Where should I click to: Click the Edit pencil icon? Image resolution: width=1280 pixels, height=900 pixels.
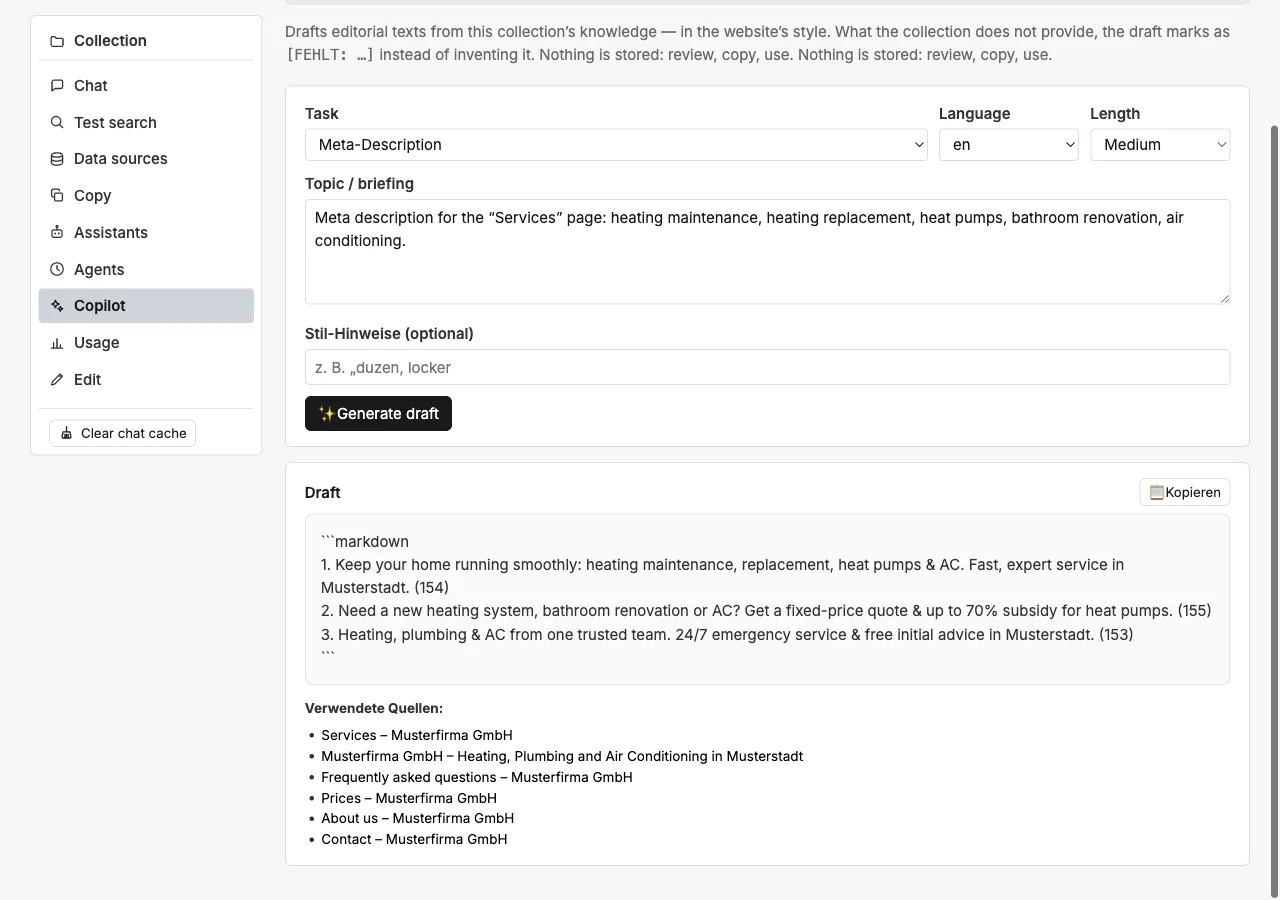point(57,380)
